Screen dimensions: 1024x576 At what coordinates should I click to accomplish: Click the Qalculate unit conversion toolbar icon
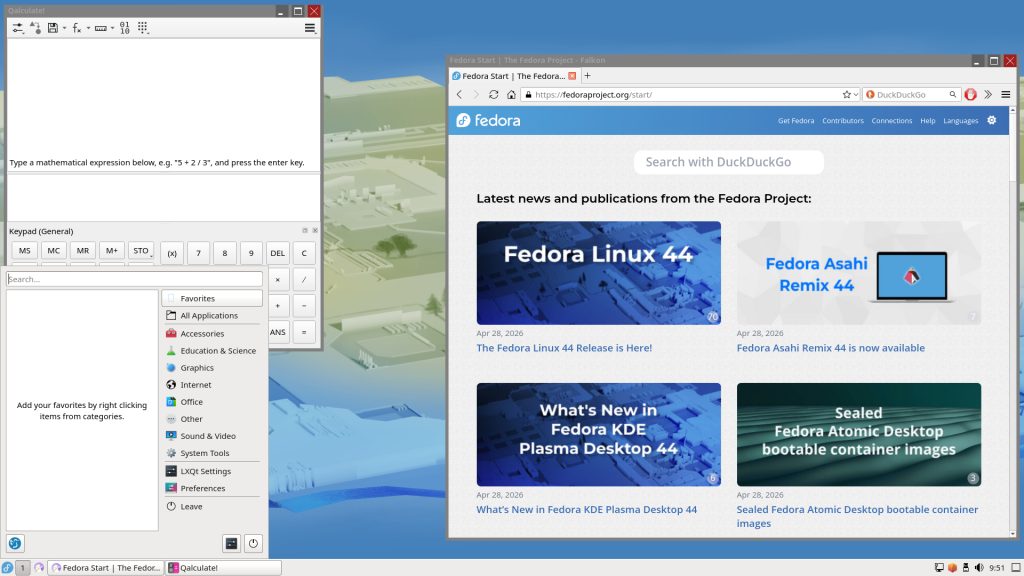click(35, 28)
